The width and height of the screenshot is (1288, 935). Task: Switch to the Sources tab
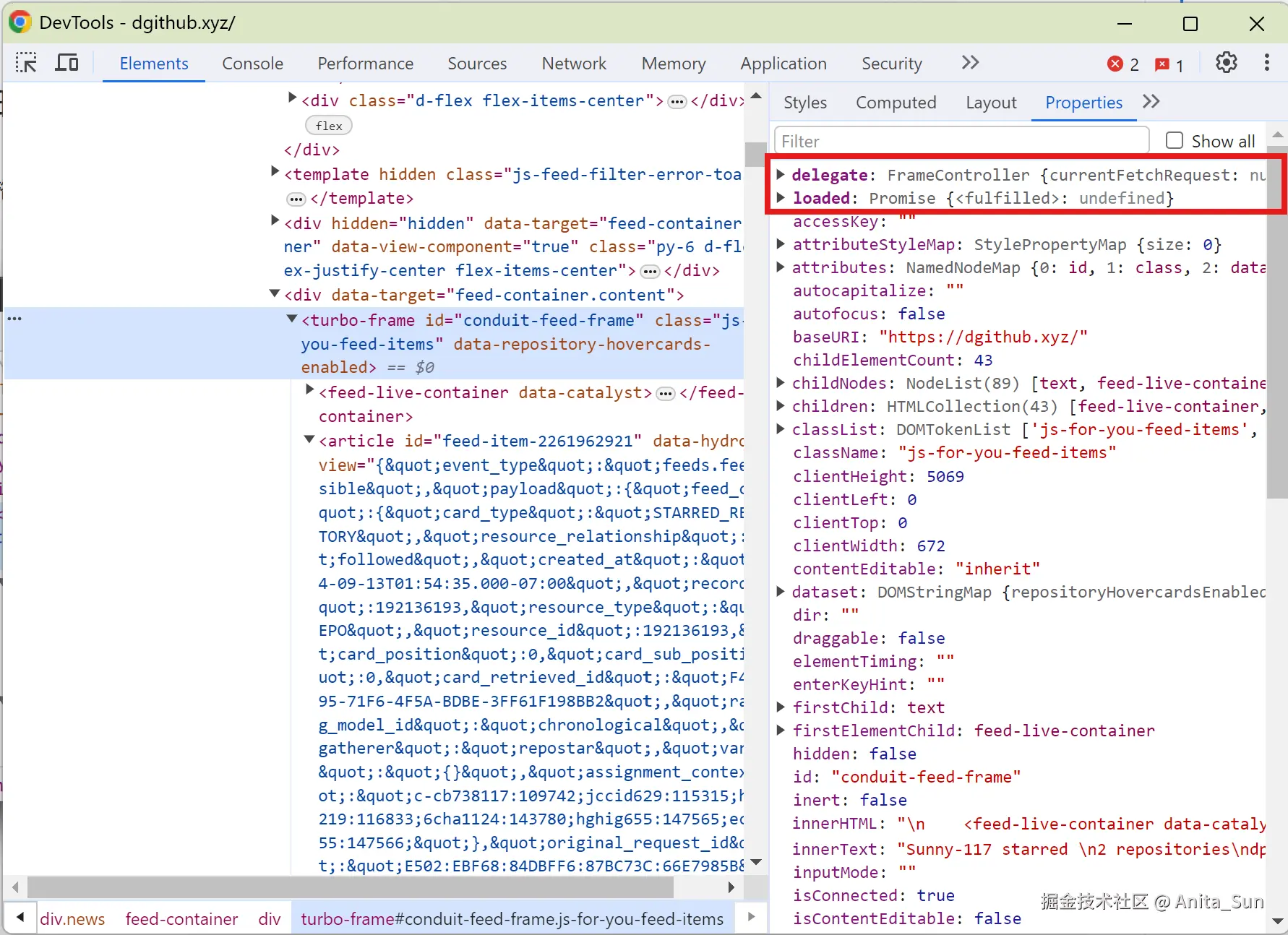(477, 64)
